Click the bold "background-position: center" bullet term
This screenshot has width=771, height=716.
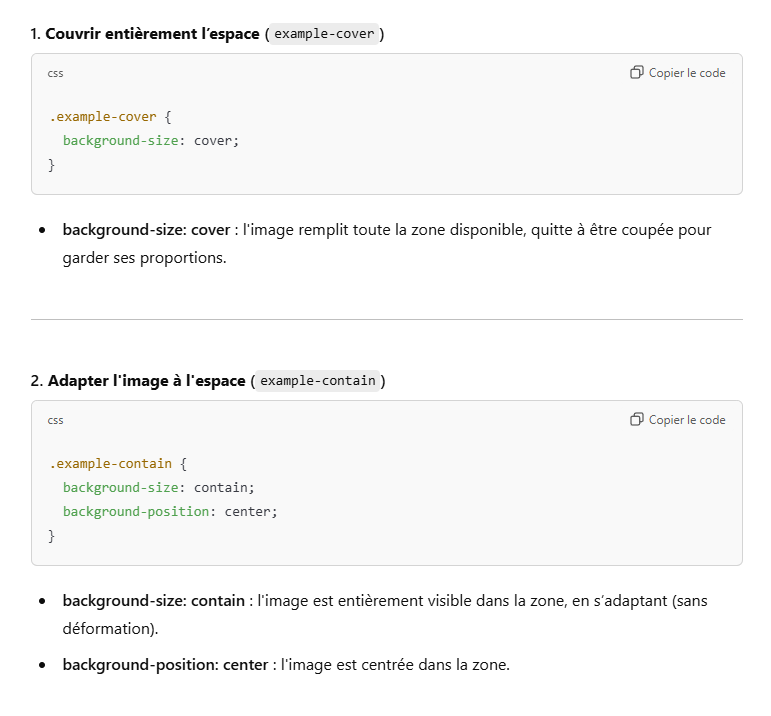165,665
